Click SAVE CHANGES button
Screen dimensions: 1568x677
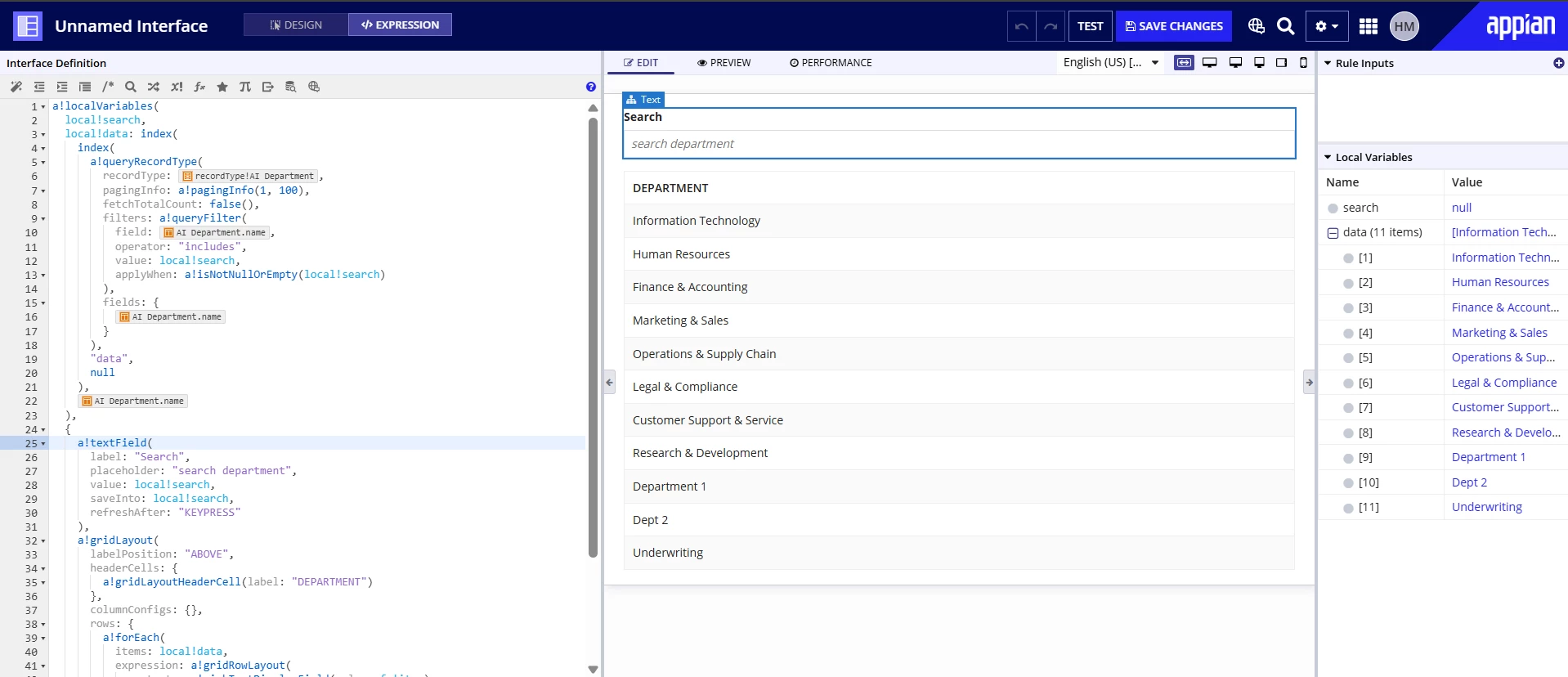[1174, 26]
